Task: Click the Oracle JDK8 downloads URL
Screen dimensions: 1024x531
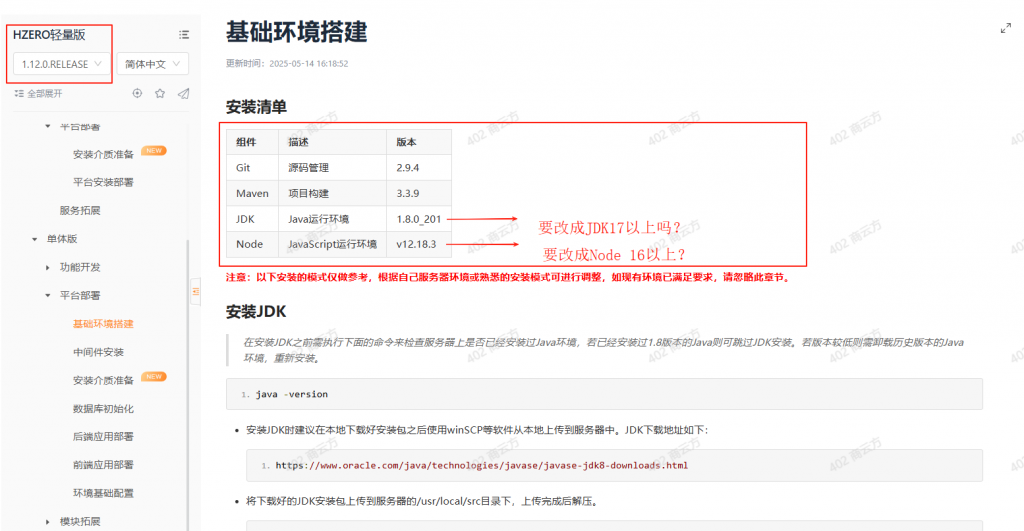Action: pyautogui.click(x=481, y=465)
